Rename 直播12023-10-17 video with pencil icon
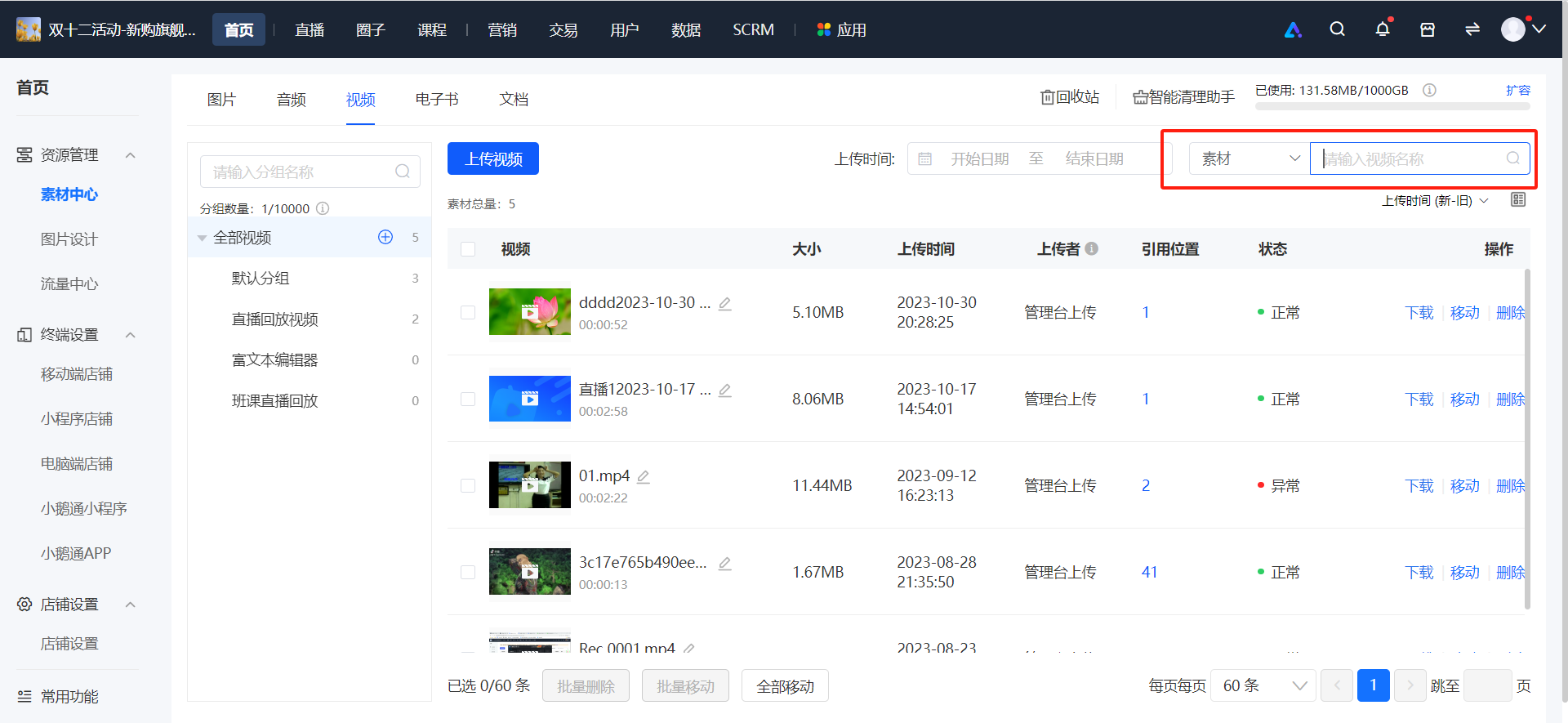The width and height of the screenshot is (1568, 723). click(x=725, y=390)
